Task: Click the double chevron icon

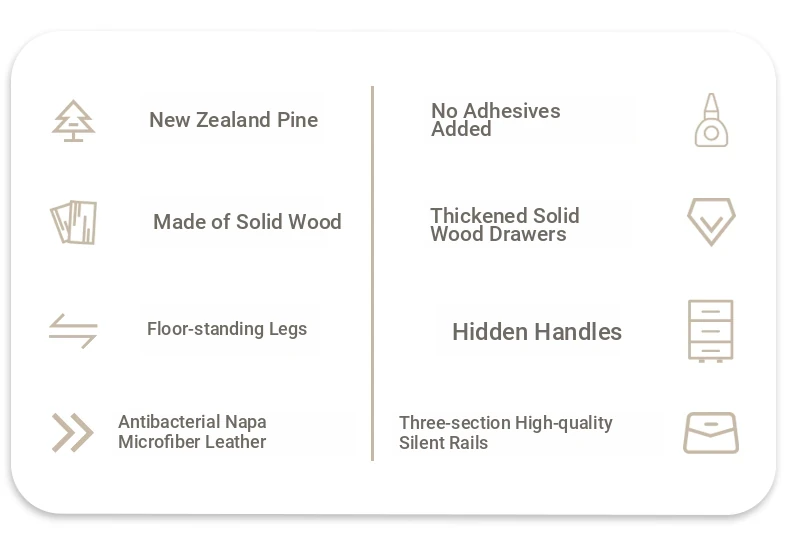Action: tap(73, 433)
